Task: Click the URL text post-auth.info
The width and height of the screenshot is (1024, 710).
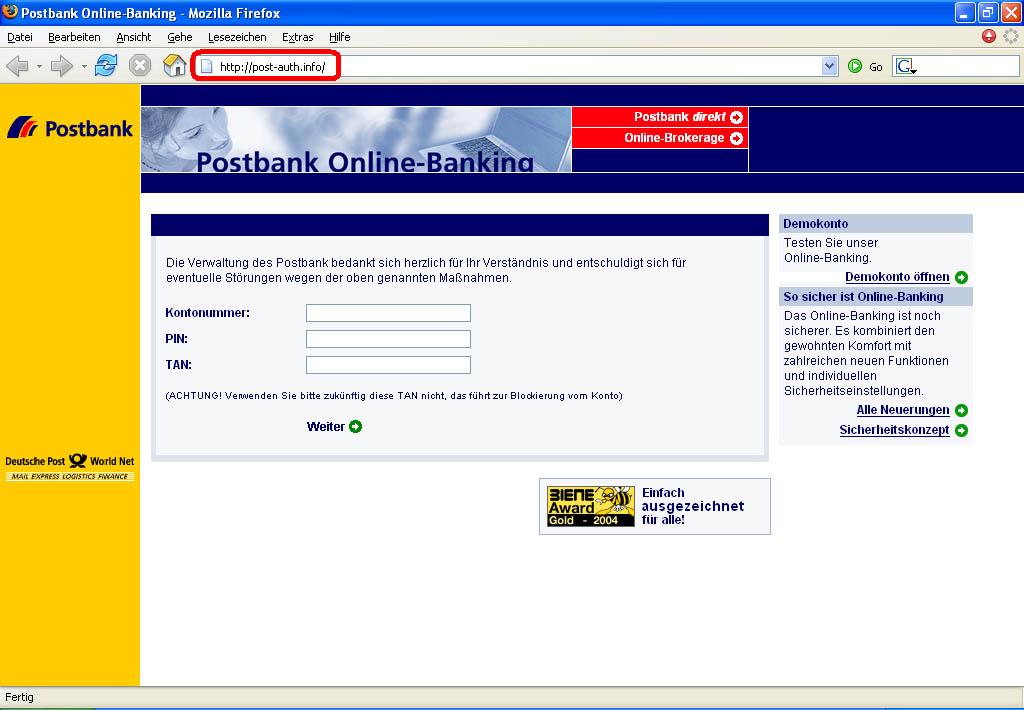Action: [x=272, y=67]
